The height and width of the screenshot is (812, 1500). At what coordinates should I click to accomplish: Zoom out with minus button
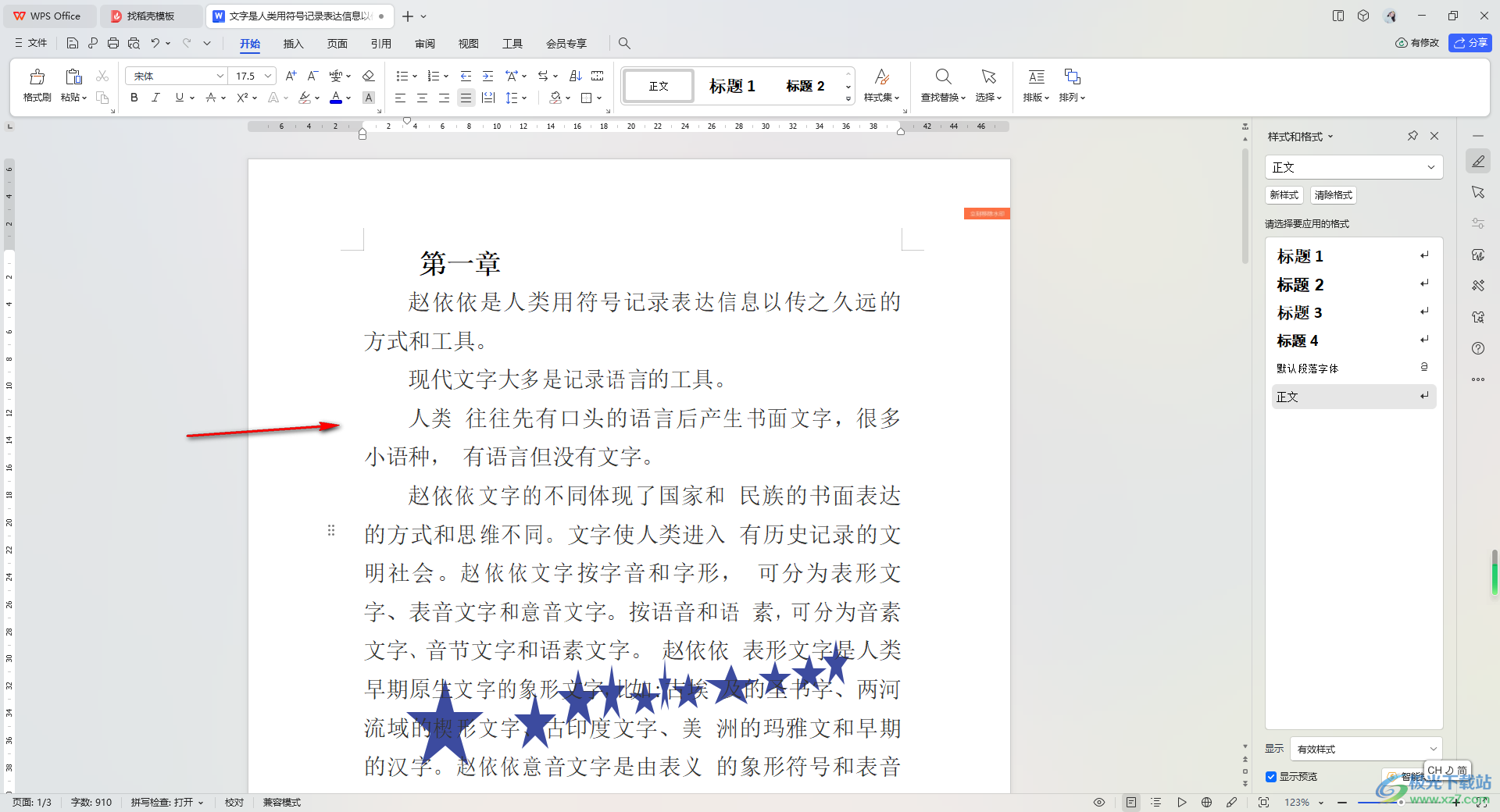[1342, 802]
